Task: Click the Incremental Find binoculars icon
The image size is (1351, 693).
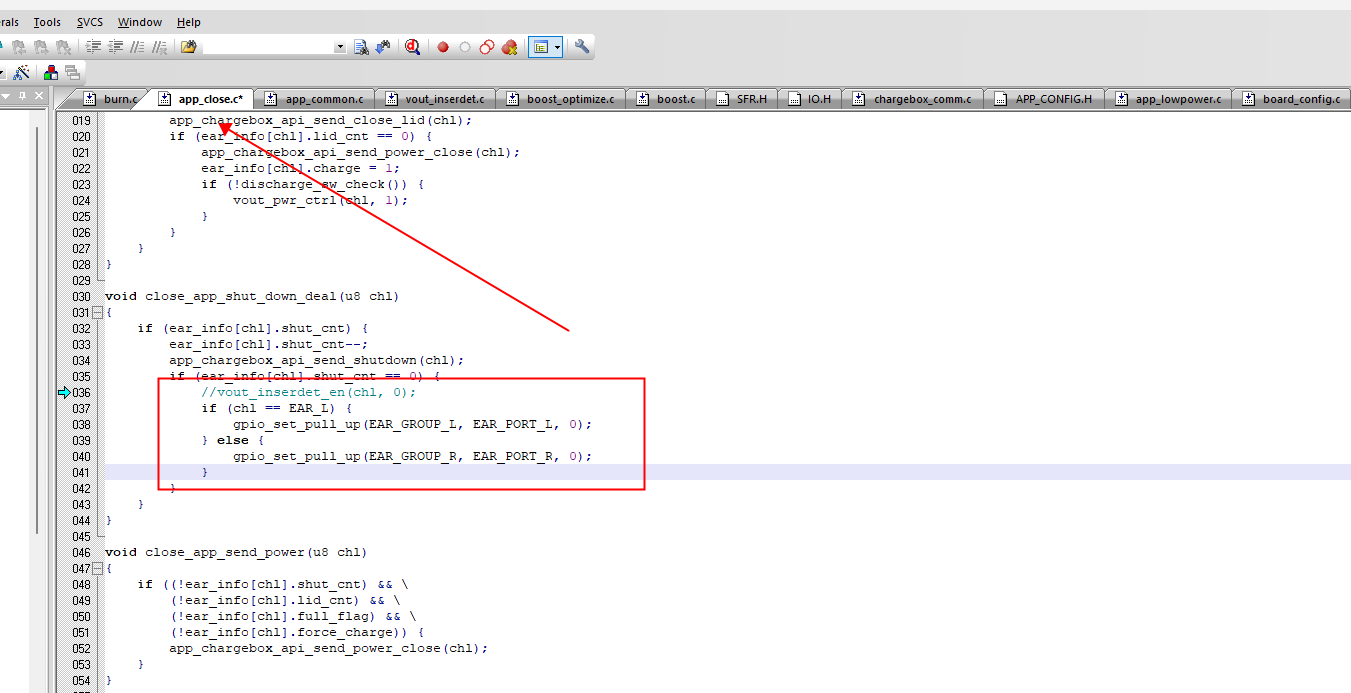Action: [383, 47]
